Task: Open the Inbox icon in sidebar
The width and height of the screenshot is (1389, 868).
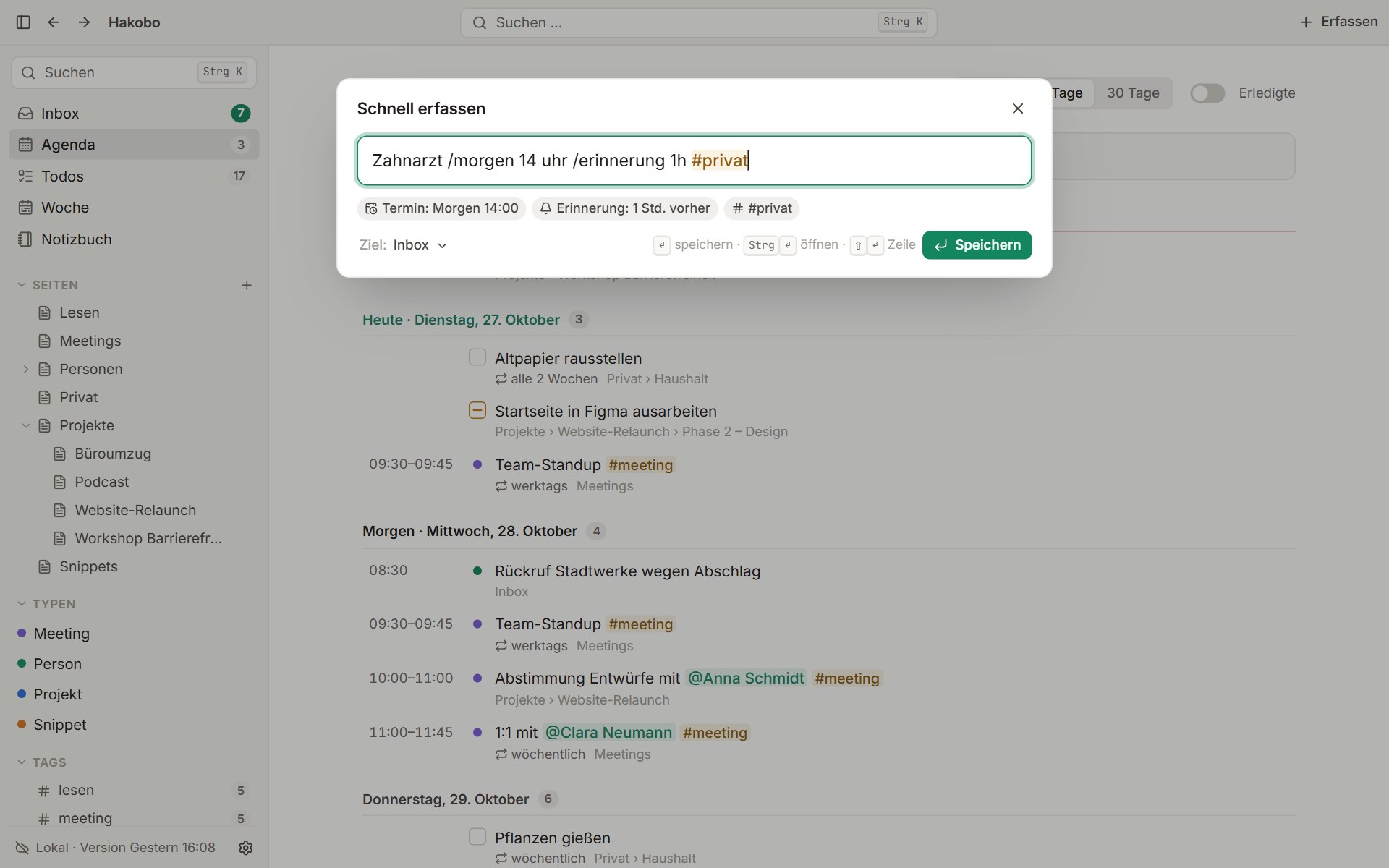Action: (x=25, y=114)
